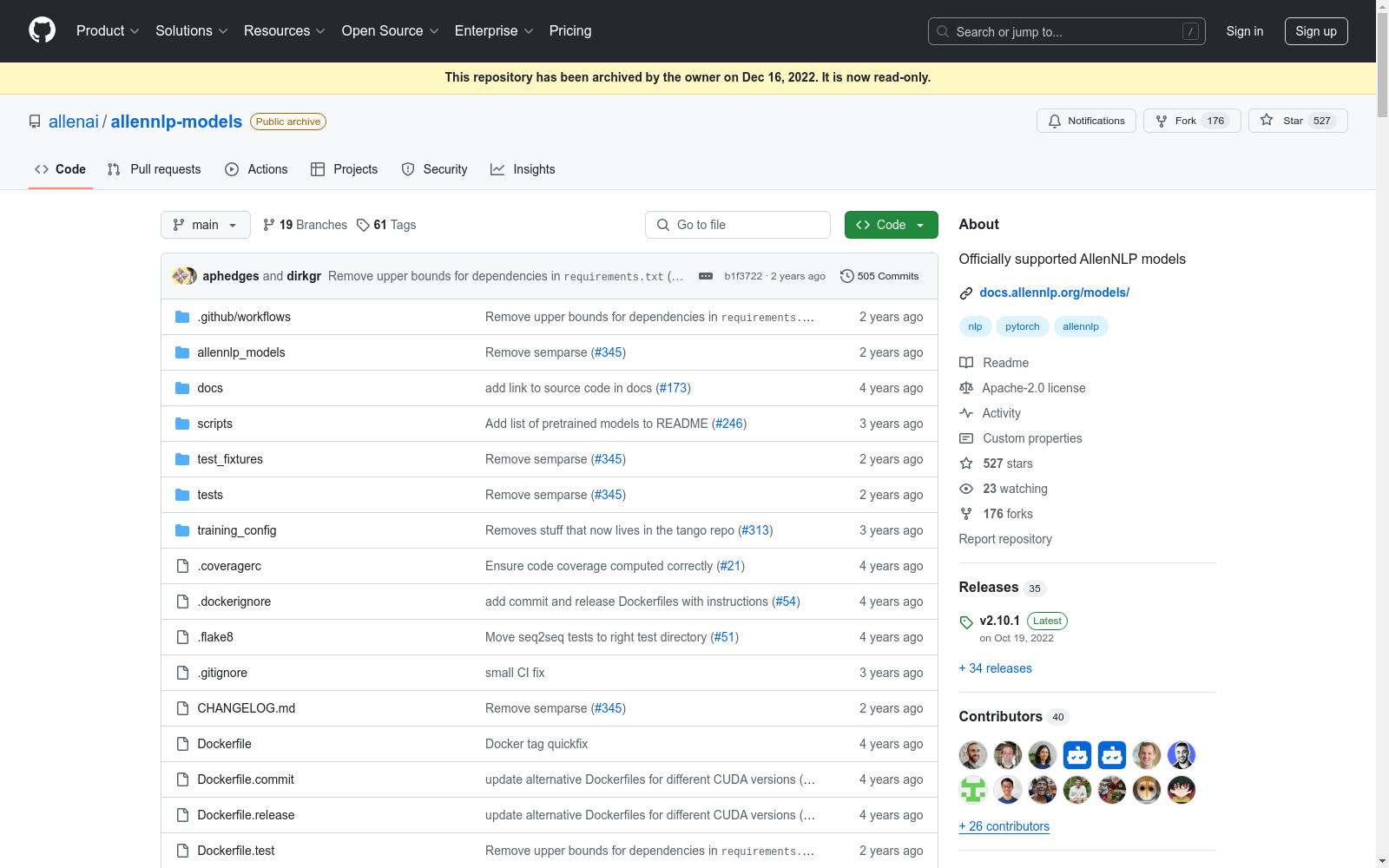This screenshot has height=868, width=1389.
Task: Open the + 34 releases link
Action: pos(996,668)
